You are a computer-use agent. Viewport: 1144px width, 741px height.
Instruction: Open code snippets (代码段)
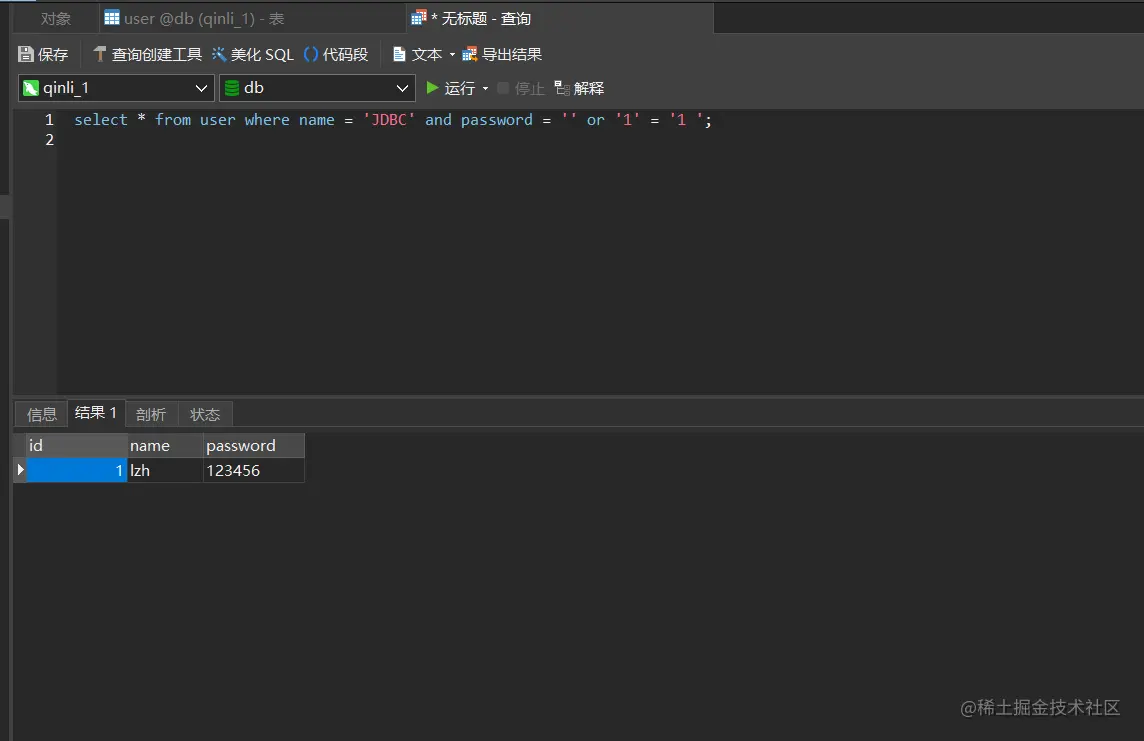336,54
